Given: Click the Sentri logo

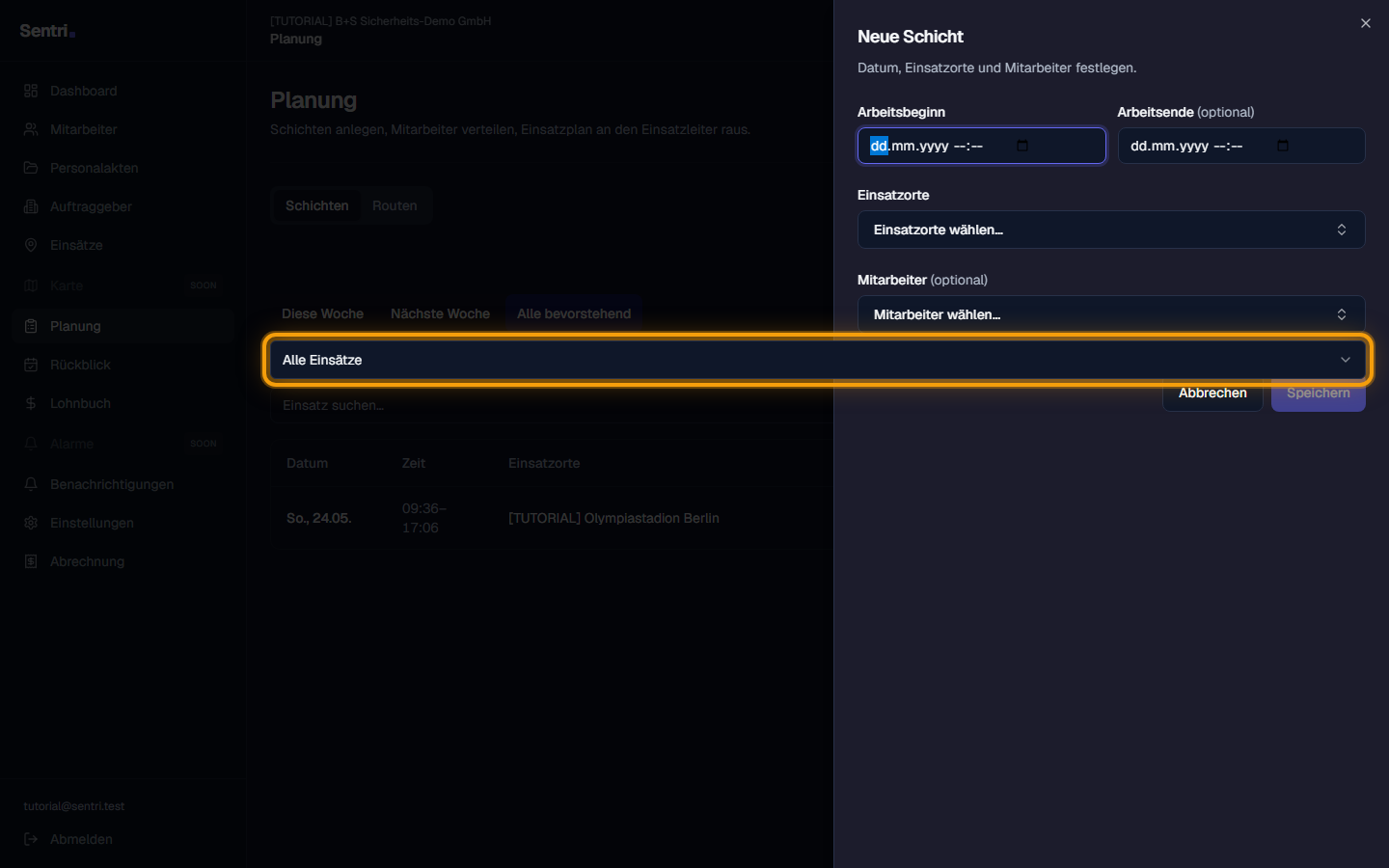Looking at the screenshot, I should 47,31.
